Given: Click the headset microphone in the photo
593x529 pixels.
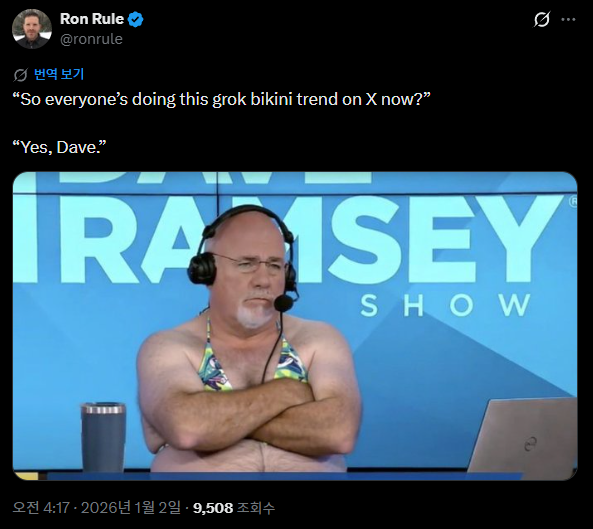Looking at the screenshot, I should click(x=284, y=303).
